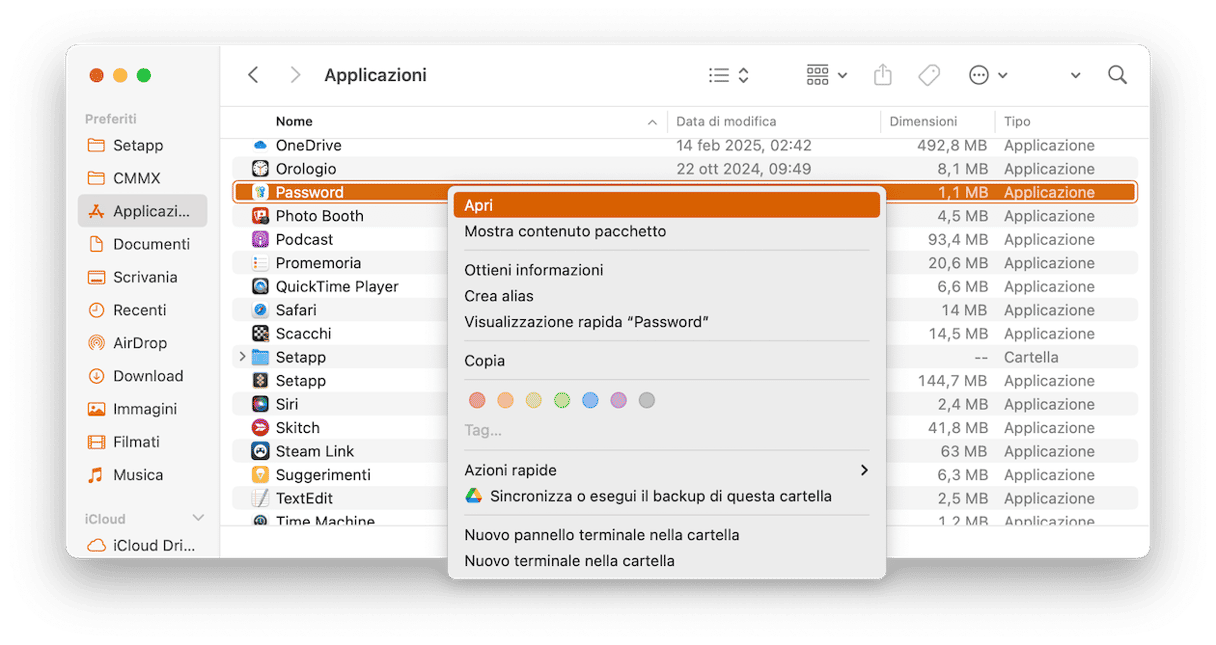Click the 492,8 MB size value
The image size is (1216, 645).
point(952,145)
